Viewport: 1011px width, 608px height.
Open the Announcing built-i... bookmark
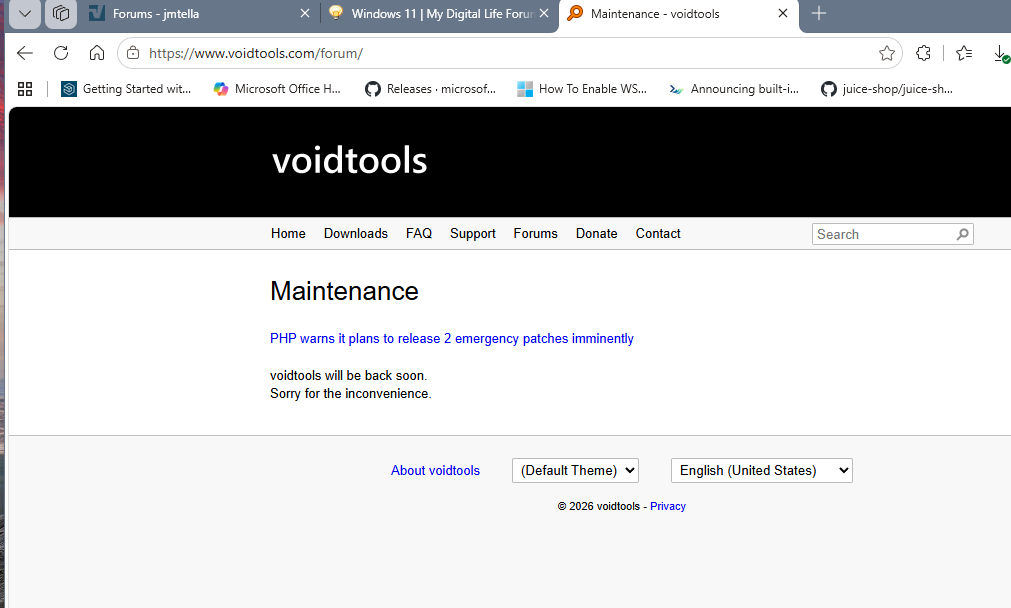pos(734,89)
